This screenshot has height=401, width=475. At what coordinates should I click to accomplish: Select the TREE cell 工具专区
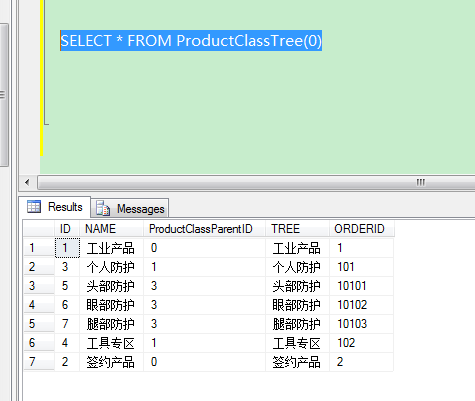(x=297, y=343)
